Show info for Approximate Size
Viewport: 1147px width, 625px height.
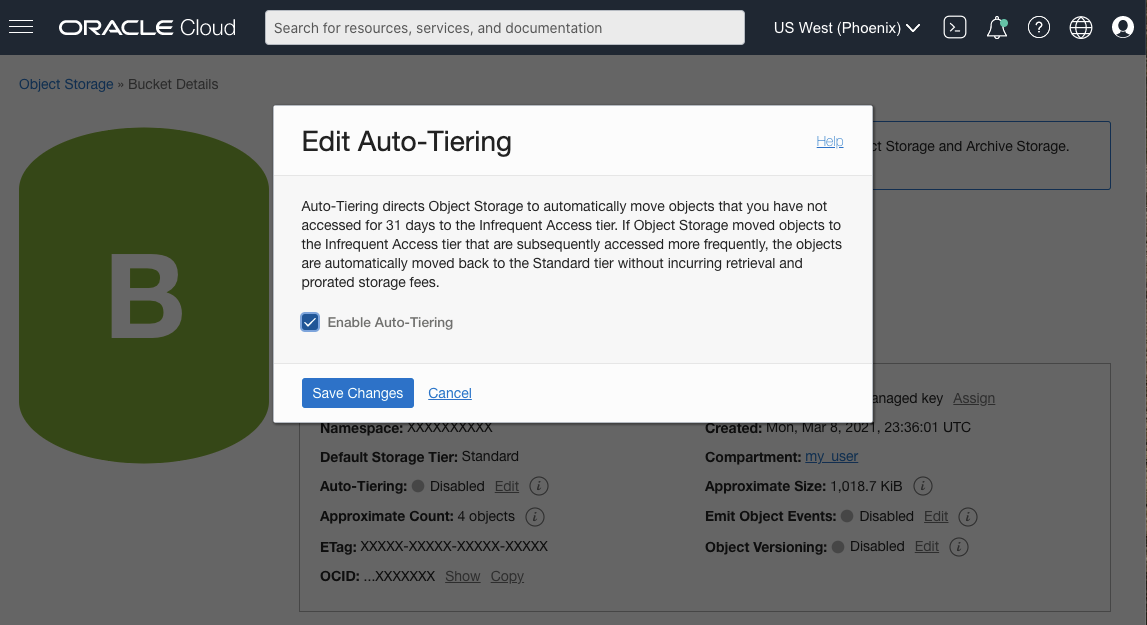click(923, 486)
